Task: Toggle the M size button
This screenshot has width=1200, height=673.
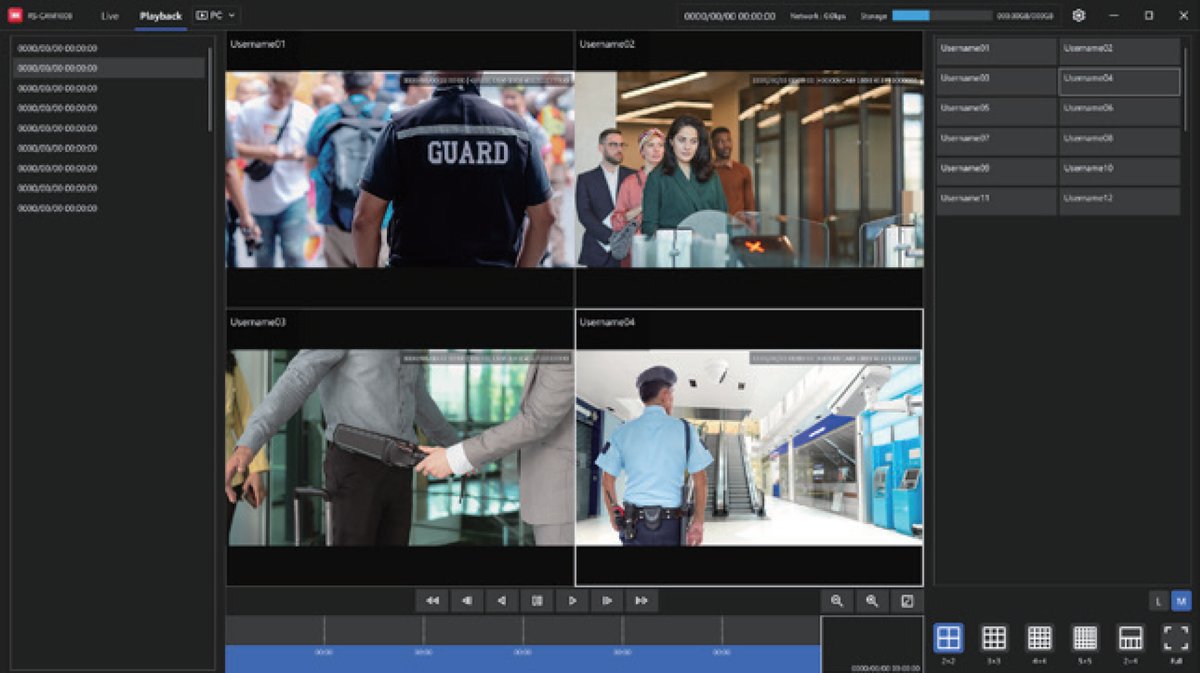Action: [x=1181, y=601]
